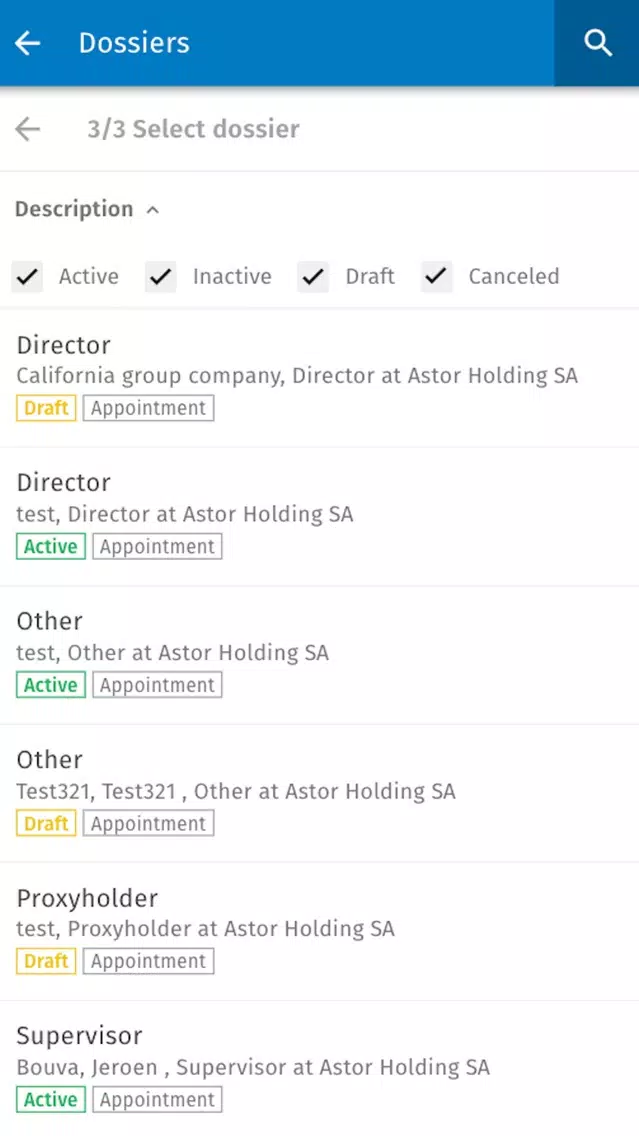Disable the Canceled filter checkbox
The width and height of the screenshot is (639, 1136).
click(437, 276)
